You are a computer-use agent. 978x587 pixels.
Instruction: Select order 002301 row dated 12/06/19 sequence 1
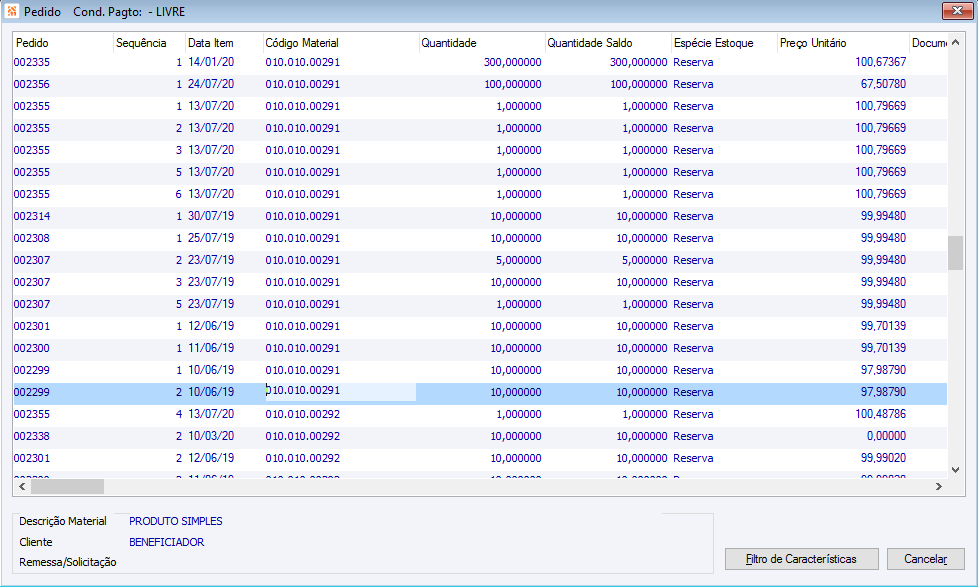click(x=480, y=326)
